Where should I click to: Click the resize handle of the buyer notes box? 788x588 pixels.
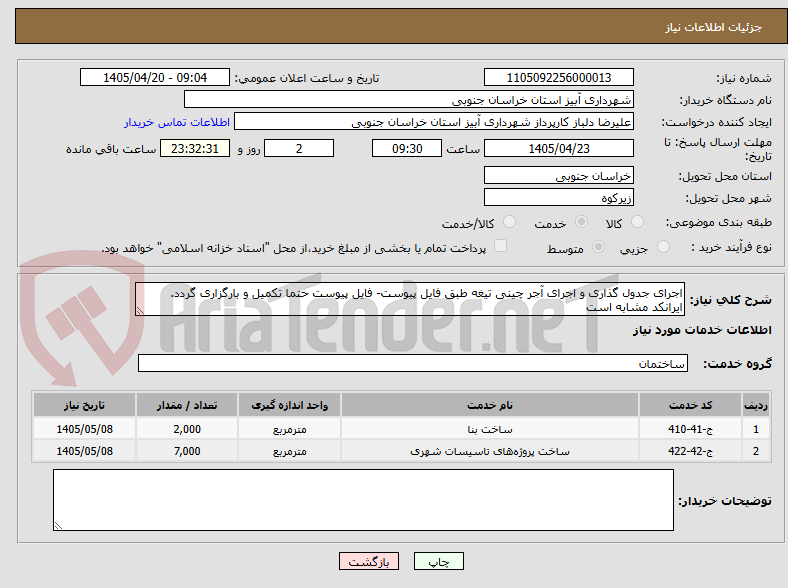click(58, 525)
